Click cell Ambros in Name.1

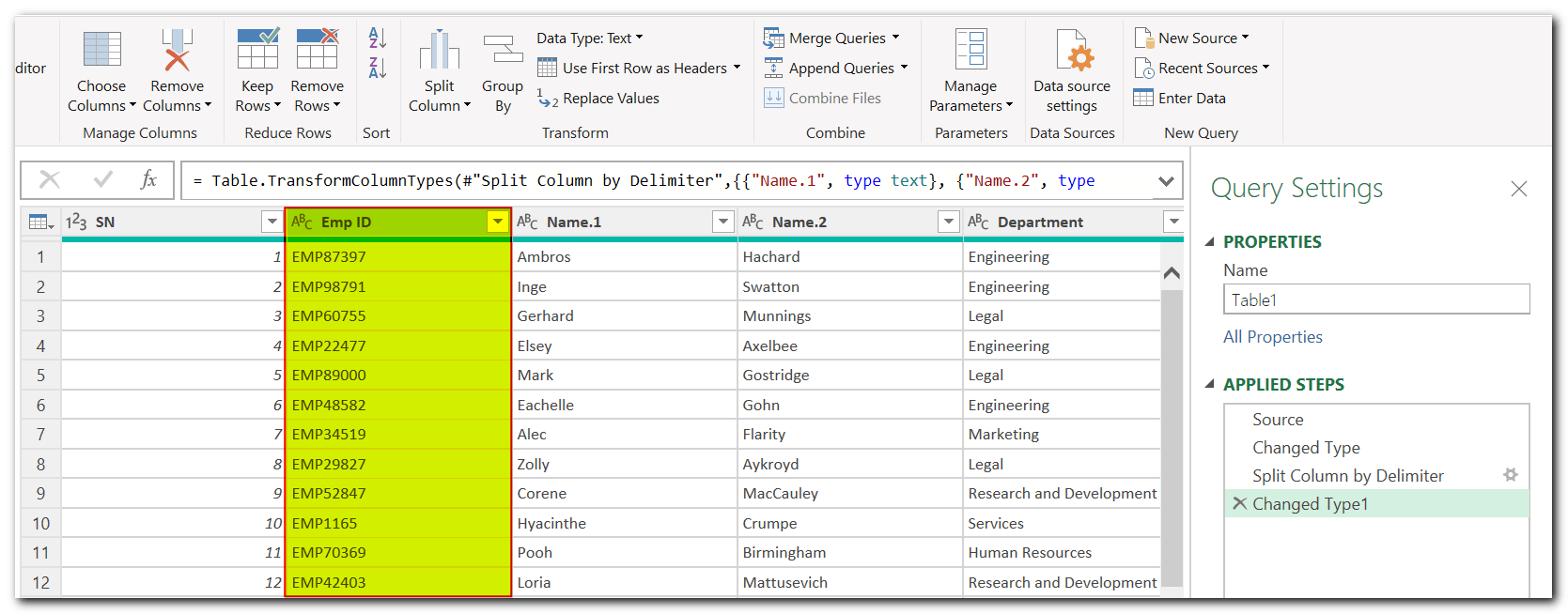point(625,257)
